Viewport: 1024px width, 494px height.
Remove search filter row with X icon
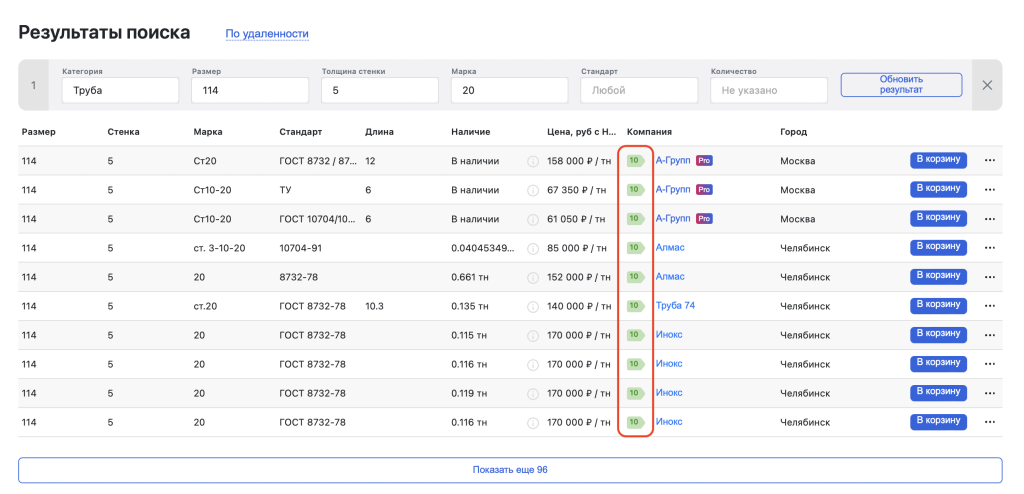click(987, 85)
